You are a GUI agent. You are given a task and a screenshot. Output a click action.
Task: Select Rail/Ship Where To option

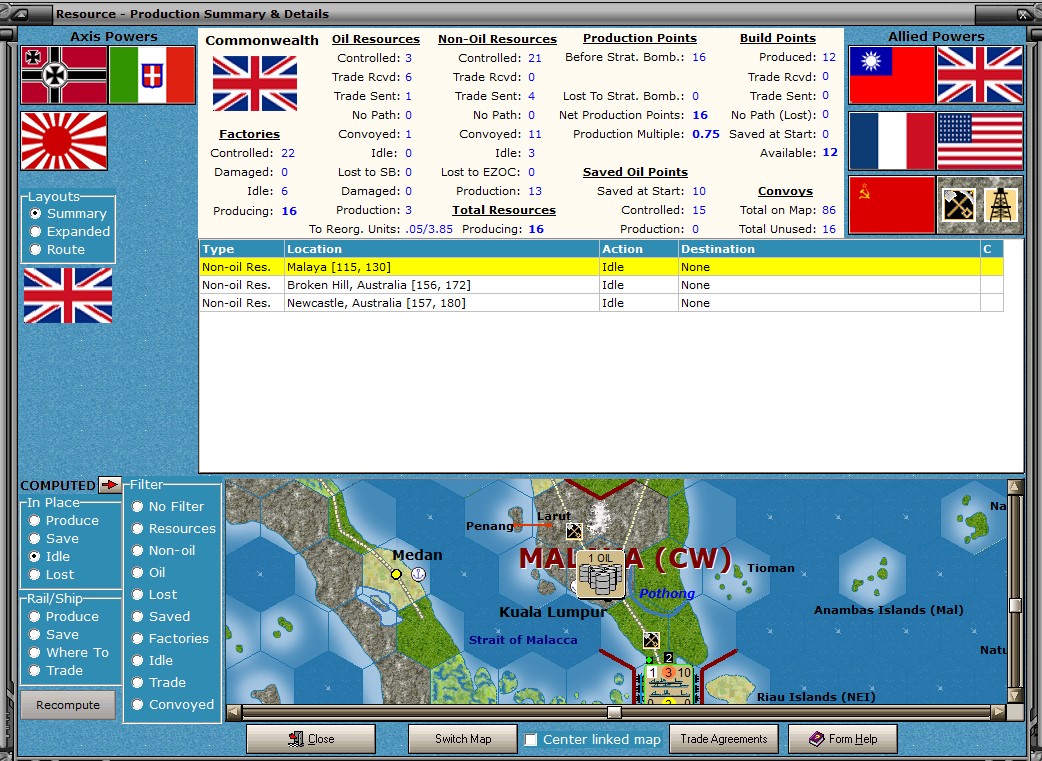point(68,653)
